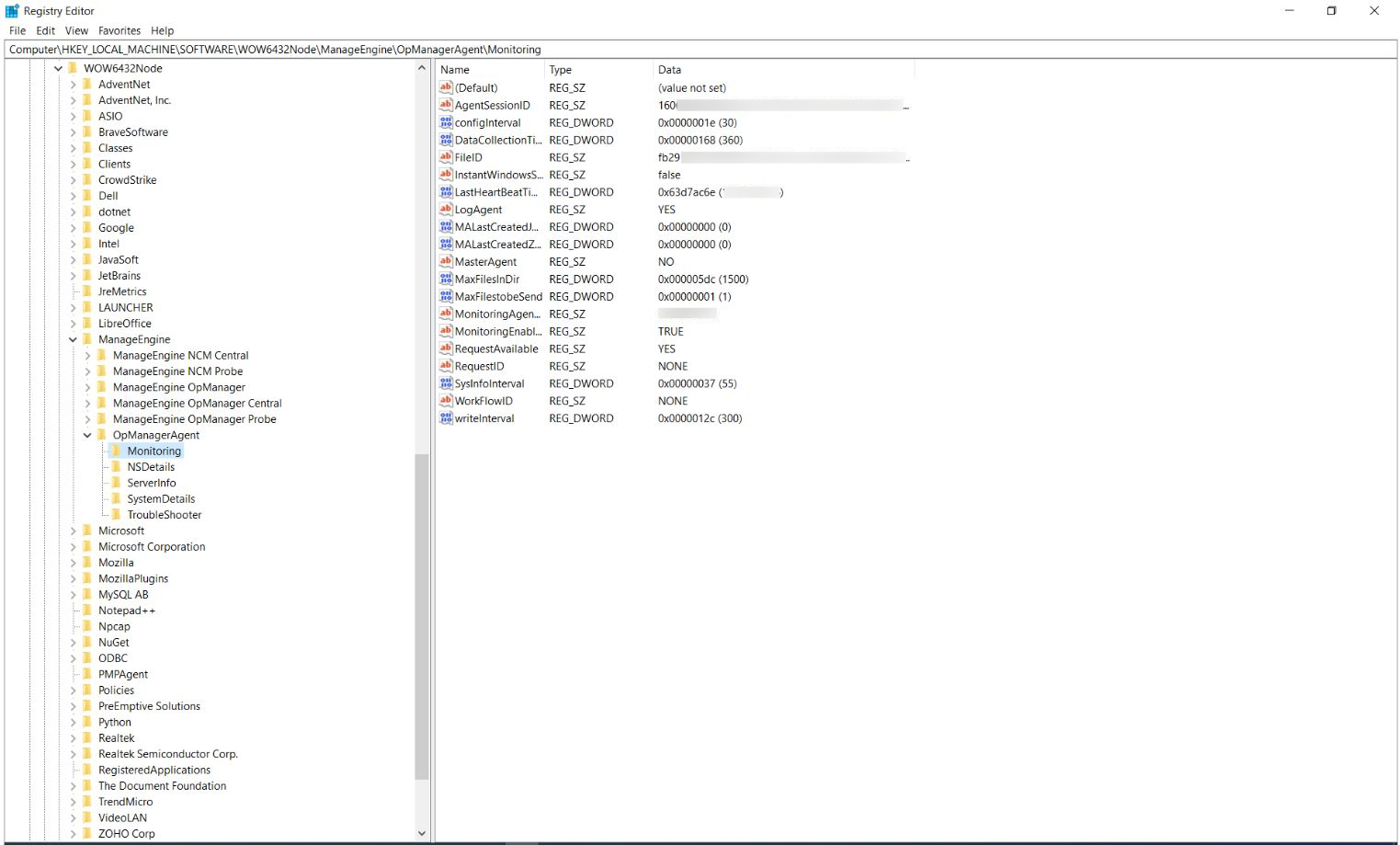
Task: Click the DWORD icon beside LastHeartBeatTi value
Action: click(446, 192)
